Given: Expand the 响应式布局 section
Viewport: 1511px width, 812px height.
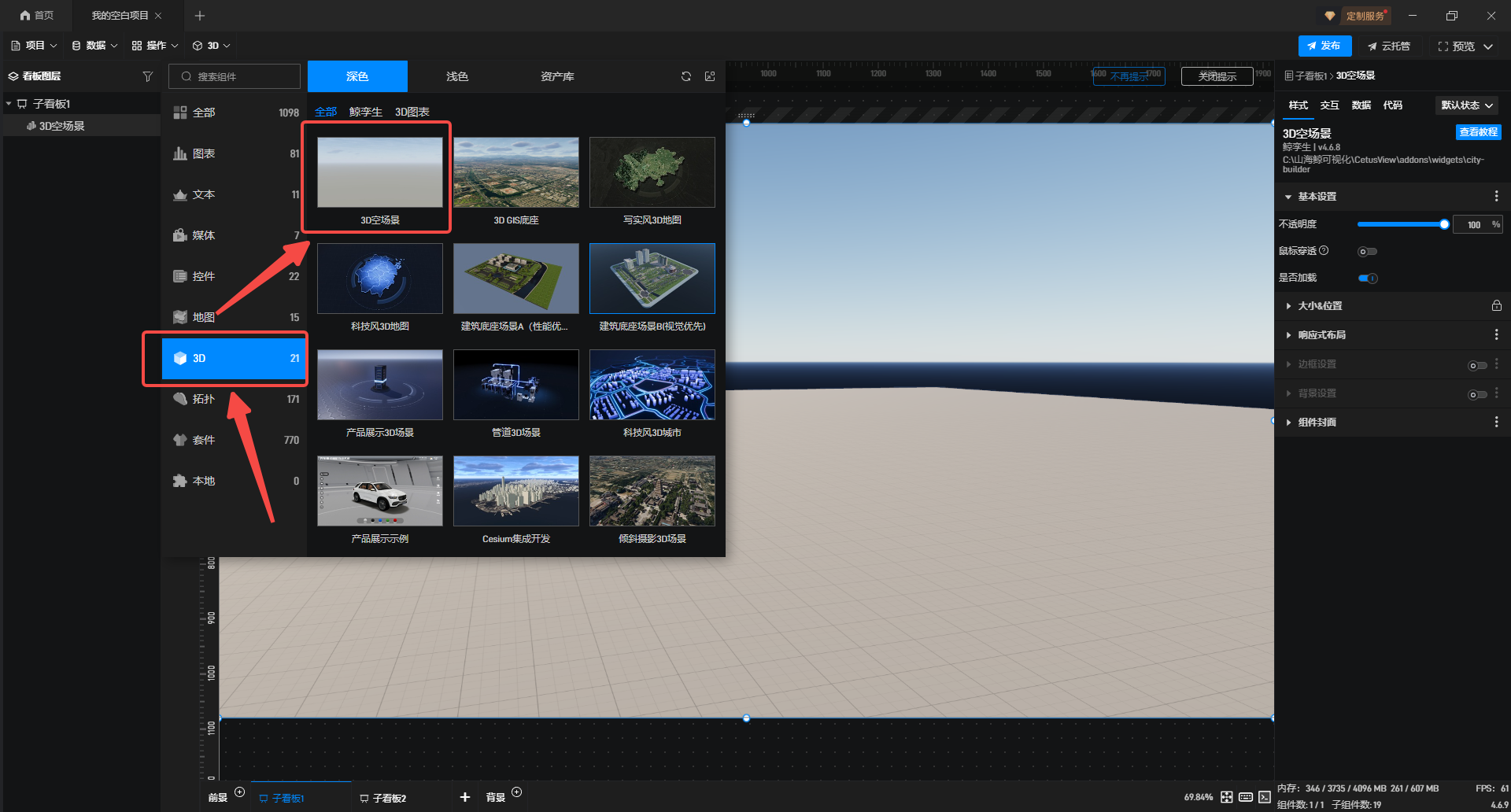Looking at the screenshot, I should coord(1321,335).
